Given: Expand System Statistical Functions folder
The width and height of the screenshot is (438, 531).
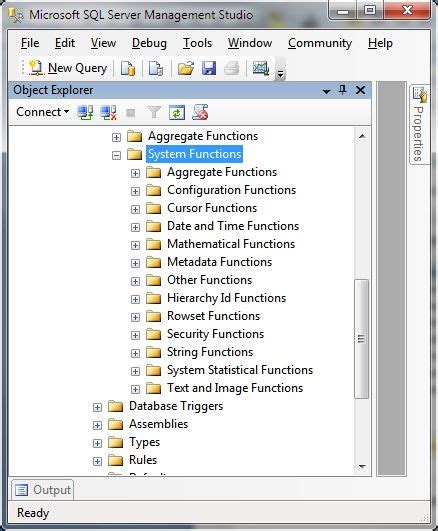Looking at the screenshot, I should tap(135, 371).
